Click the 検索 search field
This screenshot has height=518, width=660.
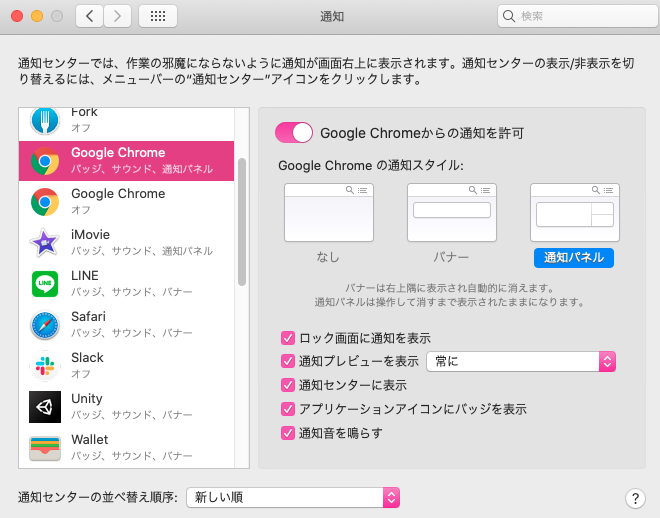point(578,16)
